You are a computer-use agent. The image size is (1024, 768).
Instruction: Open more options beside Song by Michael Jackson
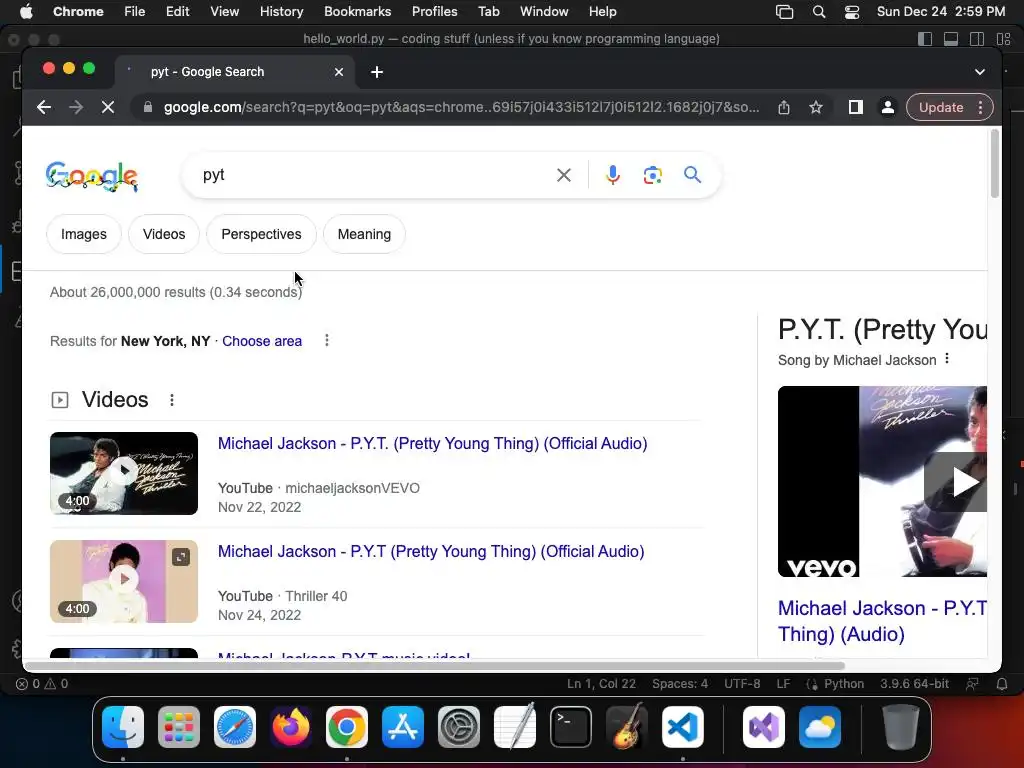pos(947,359)
